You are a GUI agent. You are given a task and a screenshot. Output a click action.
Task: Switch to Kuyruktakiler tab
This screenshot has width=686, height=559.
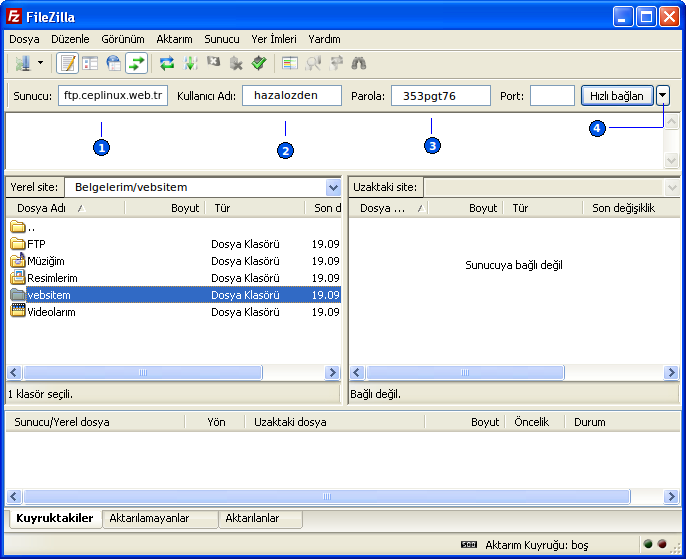coord(55,519)
